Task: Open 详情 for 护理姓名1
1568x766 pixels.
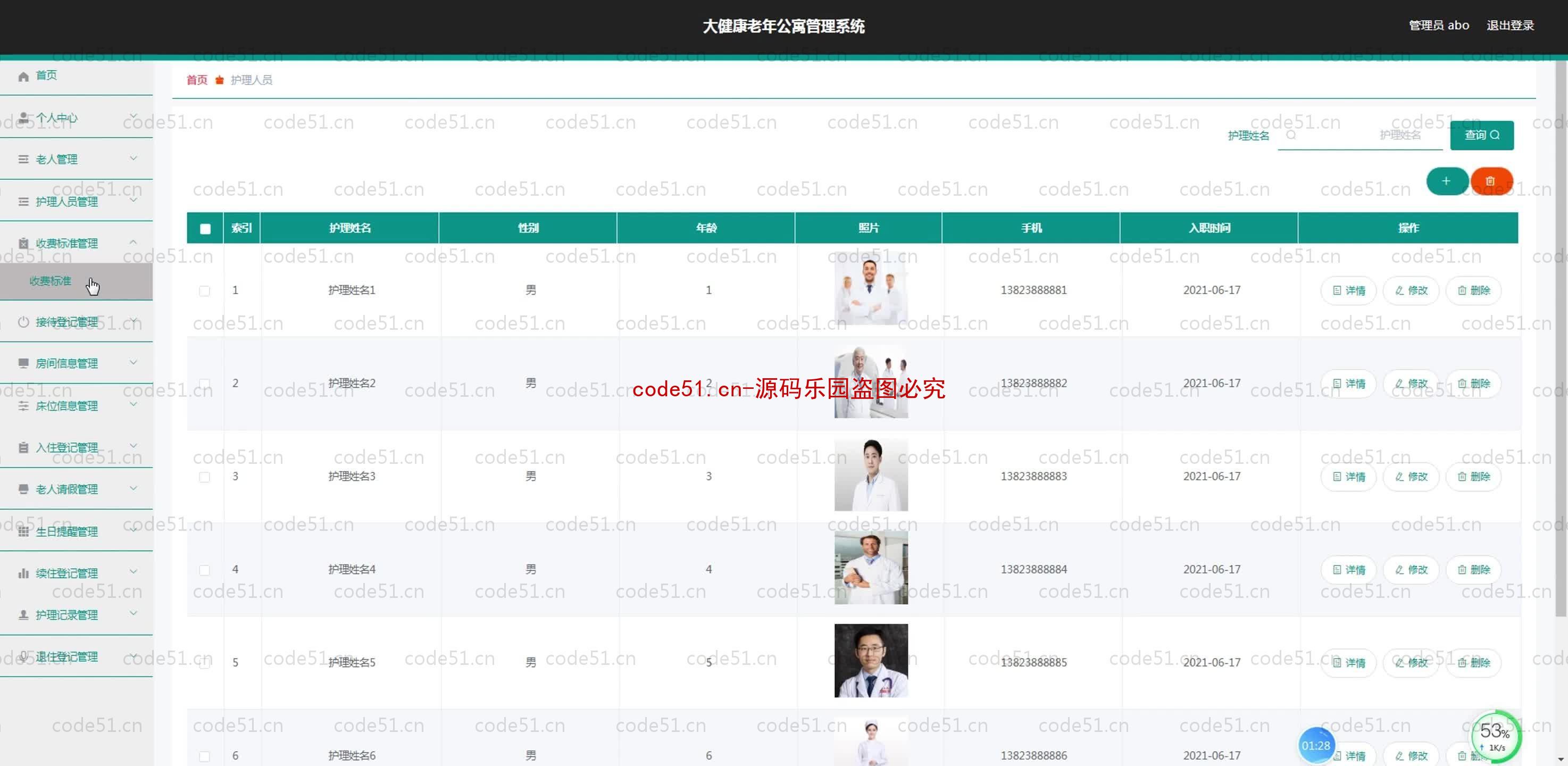Action: tap(1348, 290)
